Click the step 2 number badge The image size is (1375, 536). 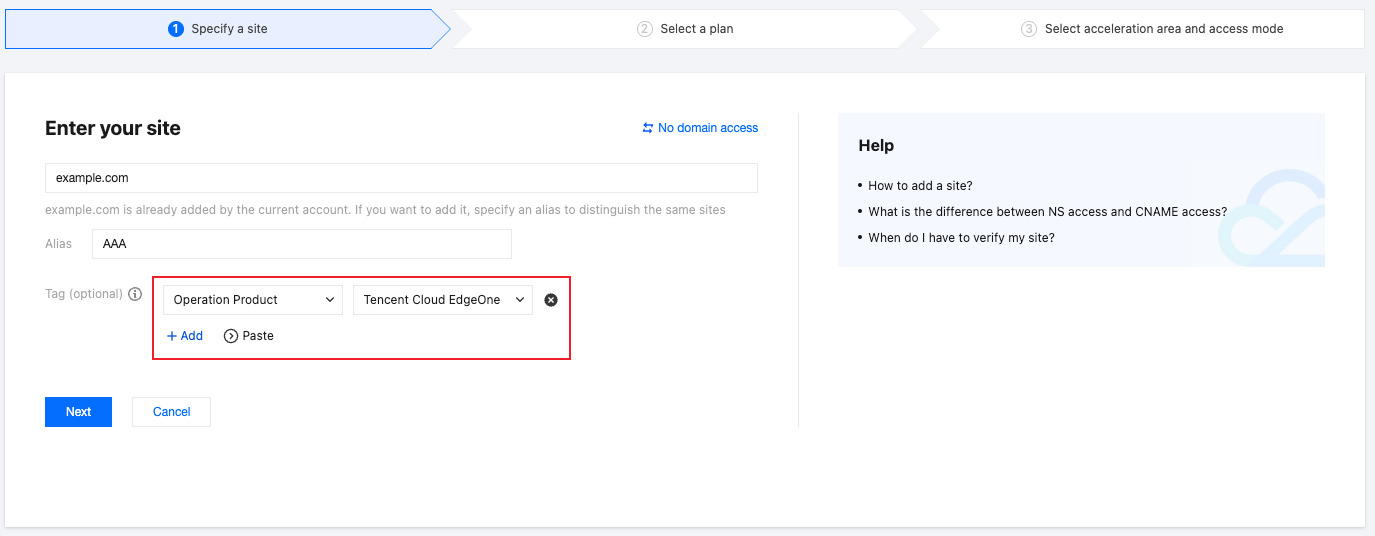(645, 29)
